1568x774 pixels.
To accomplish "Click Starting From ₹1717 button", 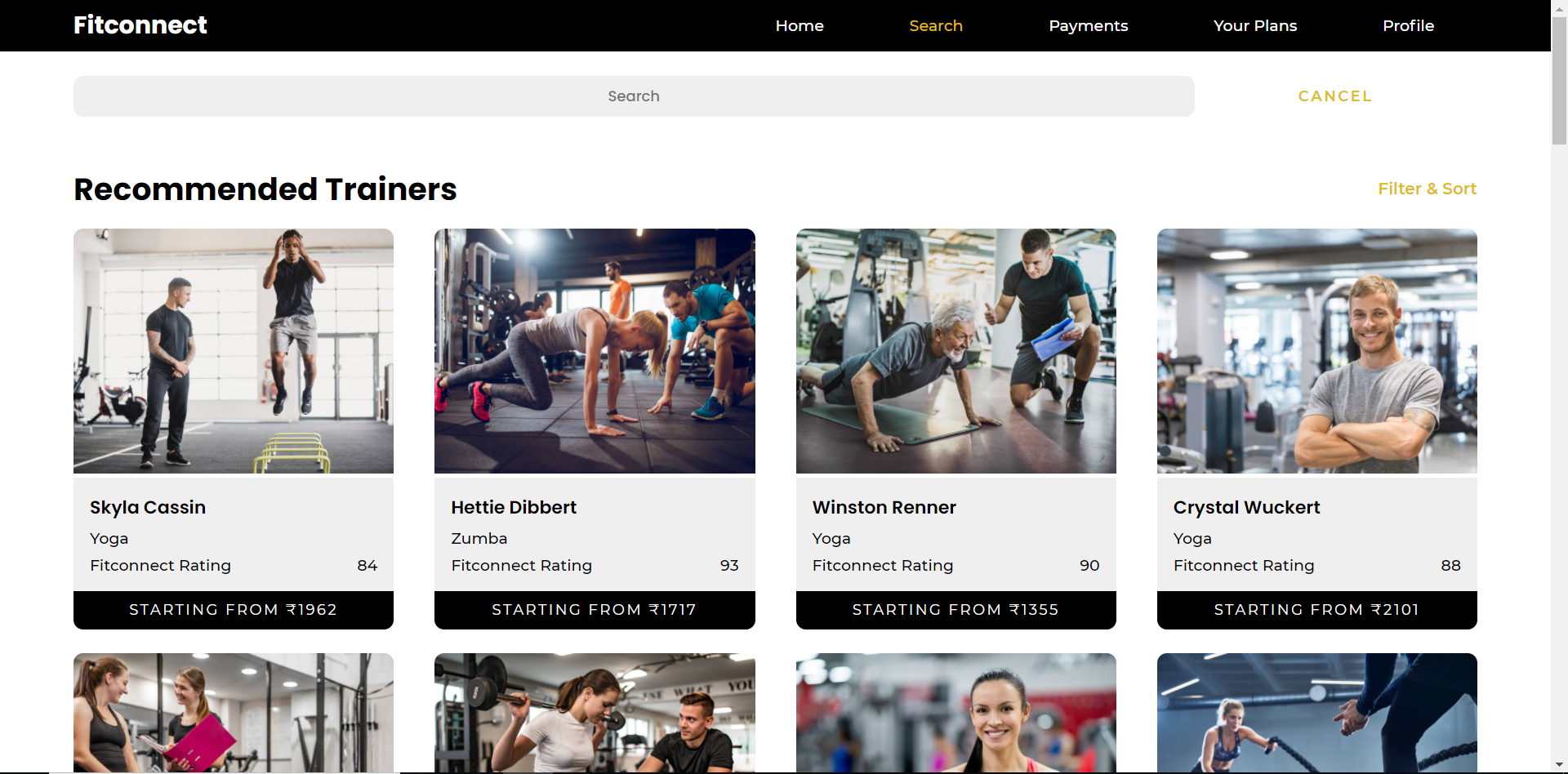I will [x=595, y=610].
